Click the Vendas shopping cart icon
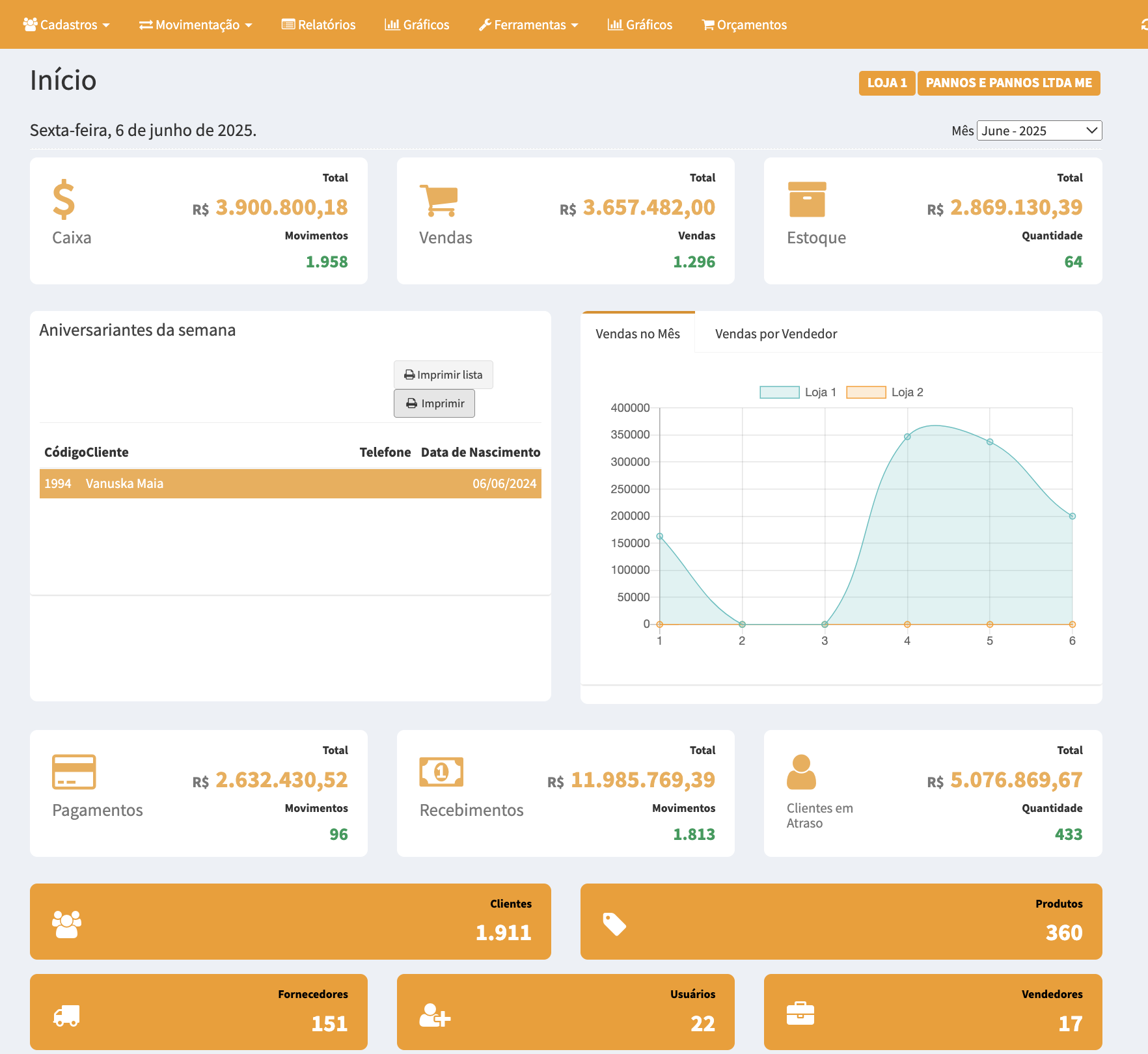The height and width of the screenshot is (1054, 1148). point(439,200)
